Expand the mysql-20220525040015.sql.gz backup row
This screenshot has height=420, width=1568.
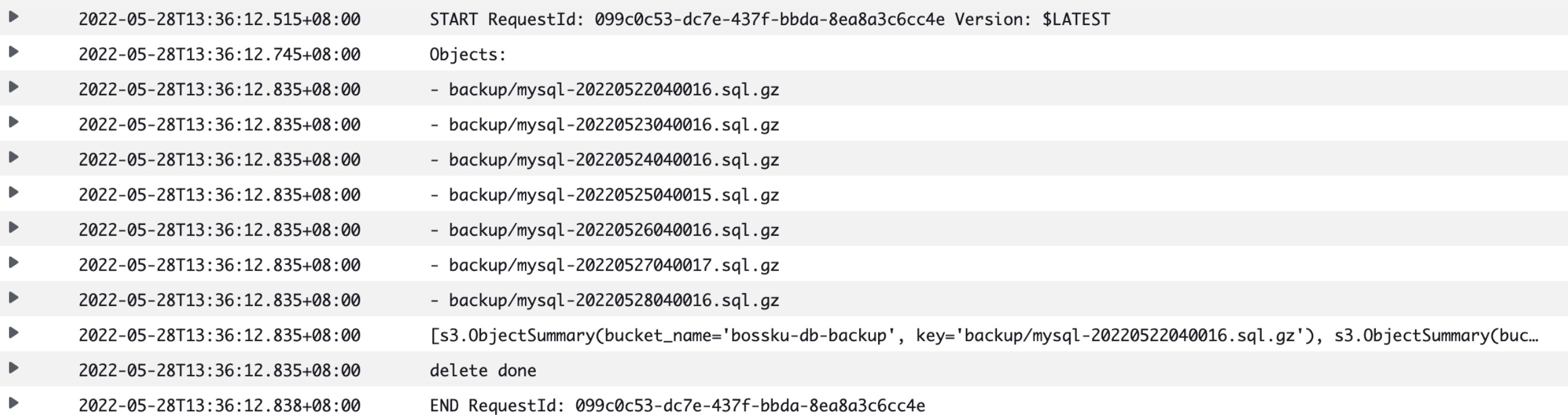tap(13, 192)
